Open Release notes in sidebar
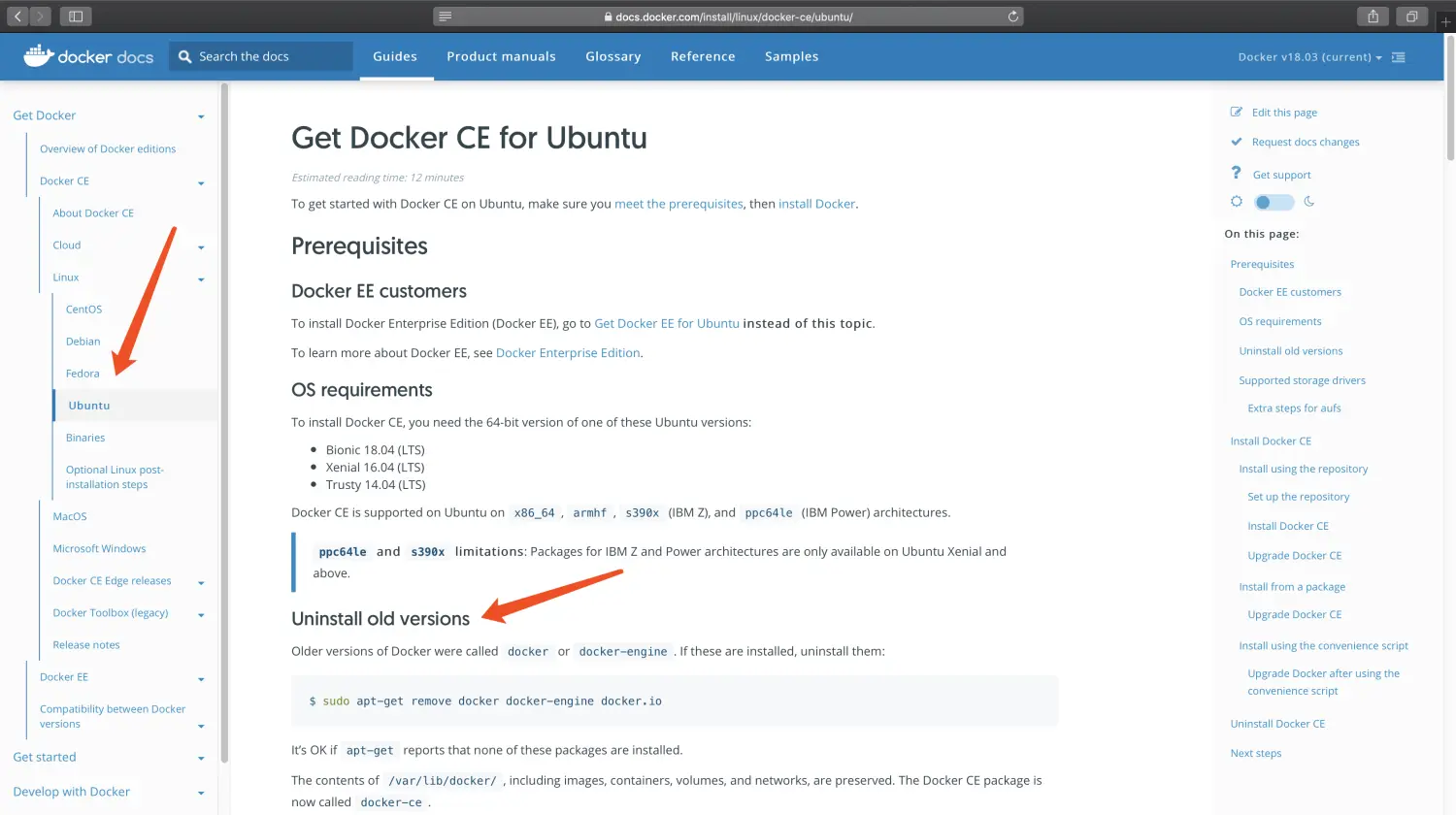Viewport: 1456px width, 815px height. [86, 644]
